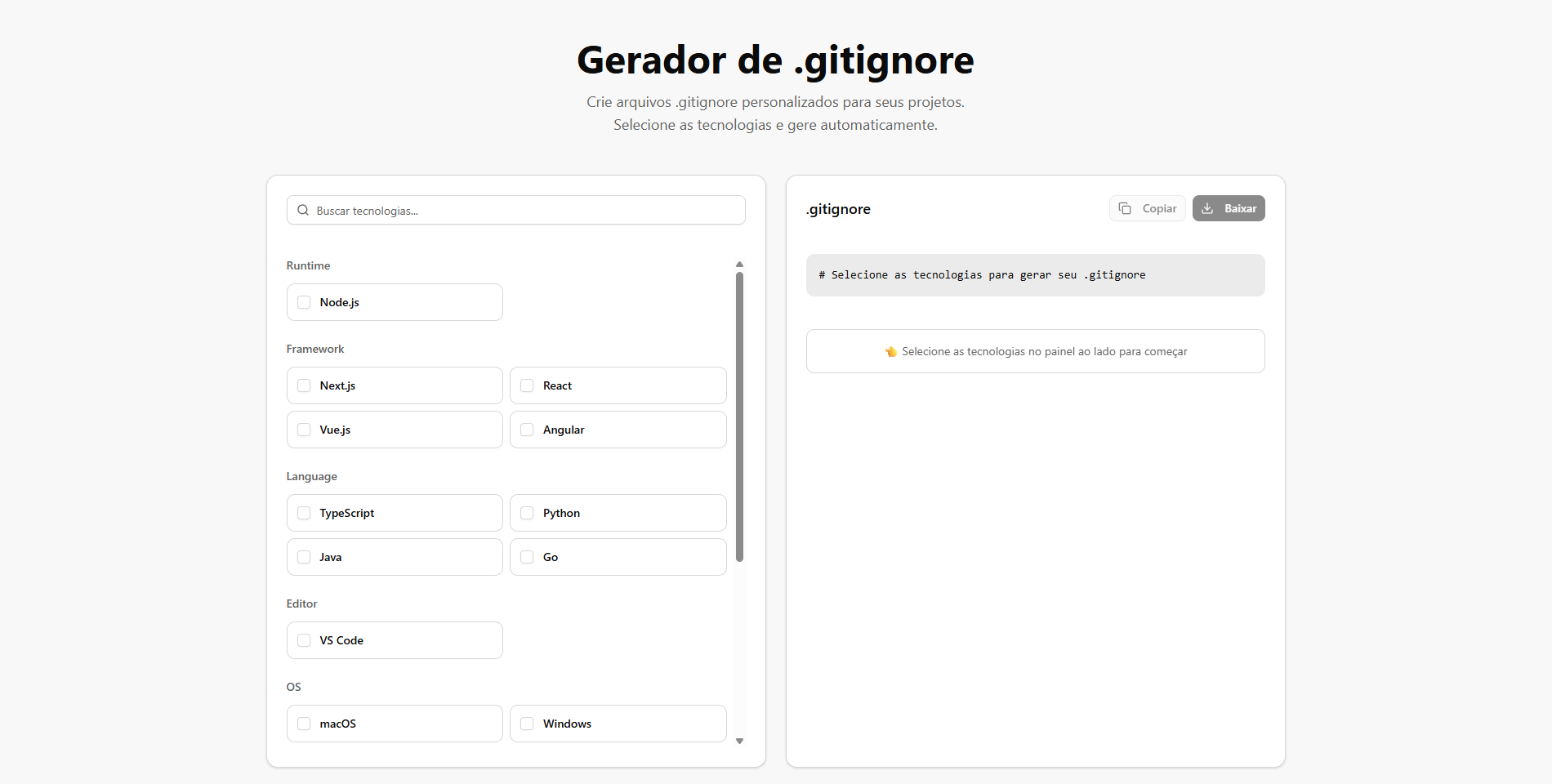Select Windows under OS
The height and width of the screenshot is (784, 1552).
click(527, 724)
